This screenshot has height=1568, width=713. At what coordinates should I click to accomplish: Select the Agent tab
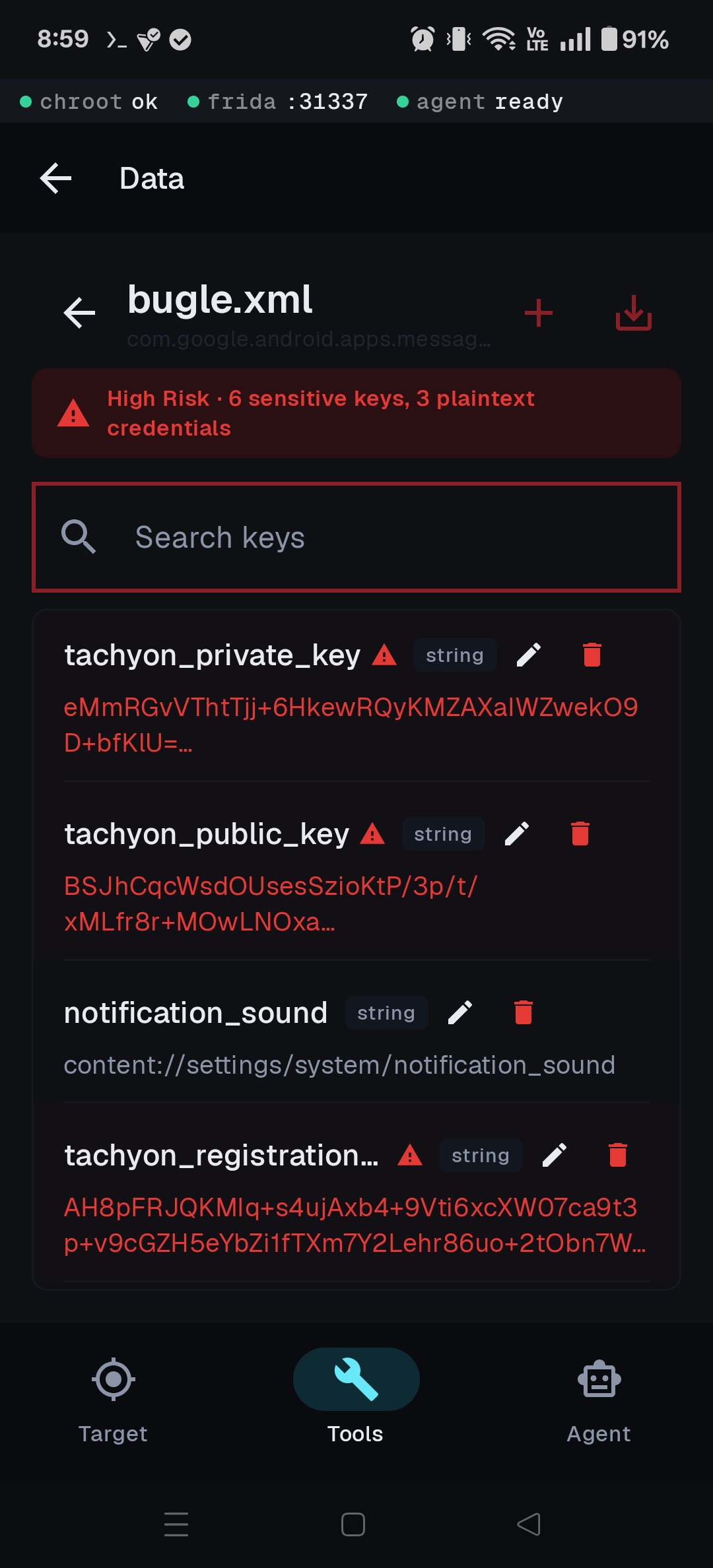click(598, 1394)
